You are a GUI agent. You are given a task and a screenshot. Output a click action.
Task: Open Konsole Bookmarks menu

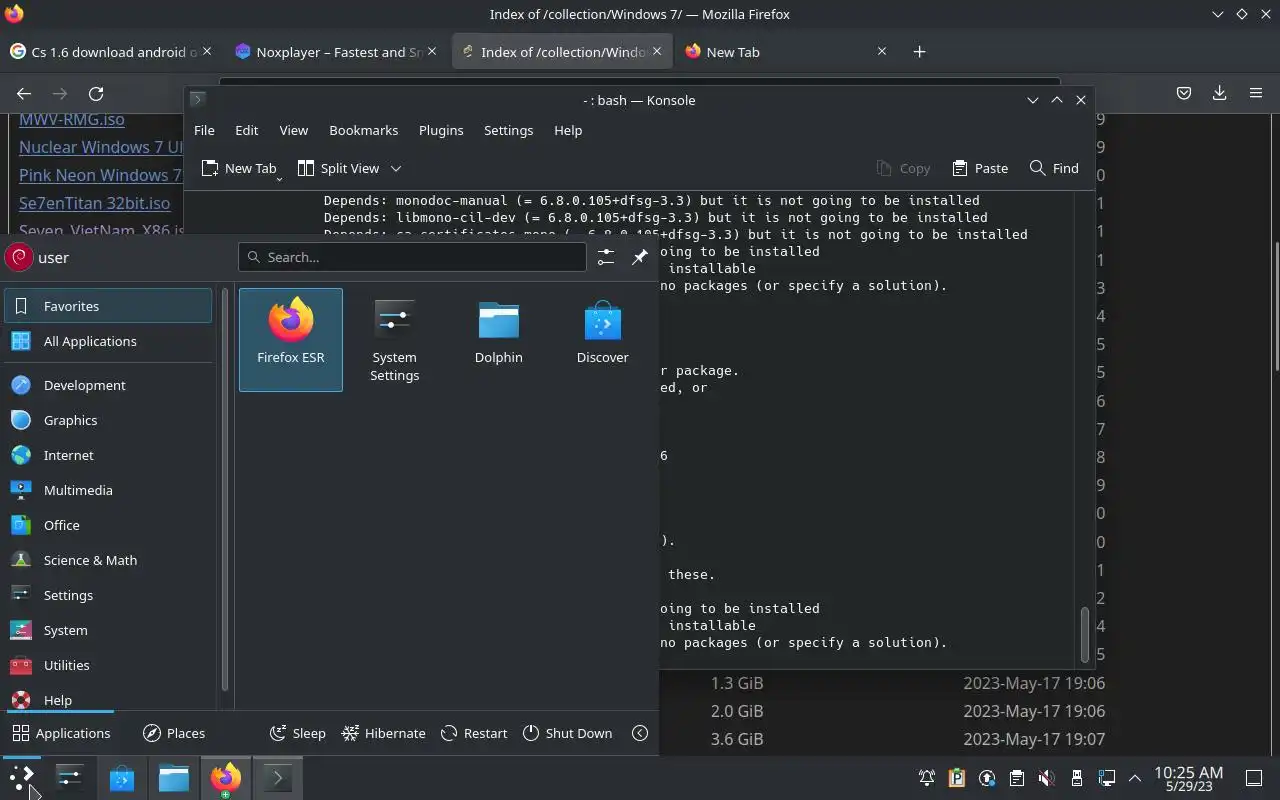[x=363, y=130]
